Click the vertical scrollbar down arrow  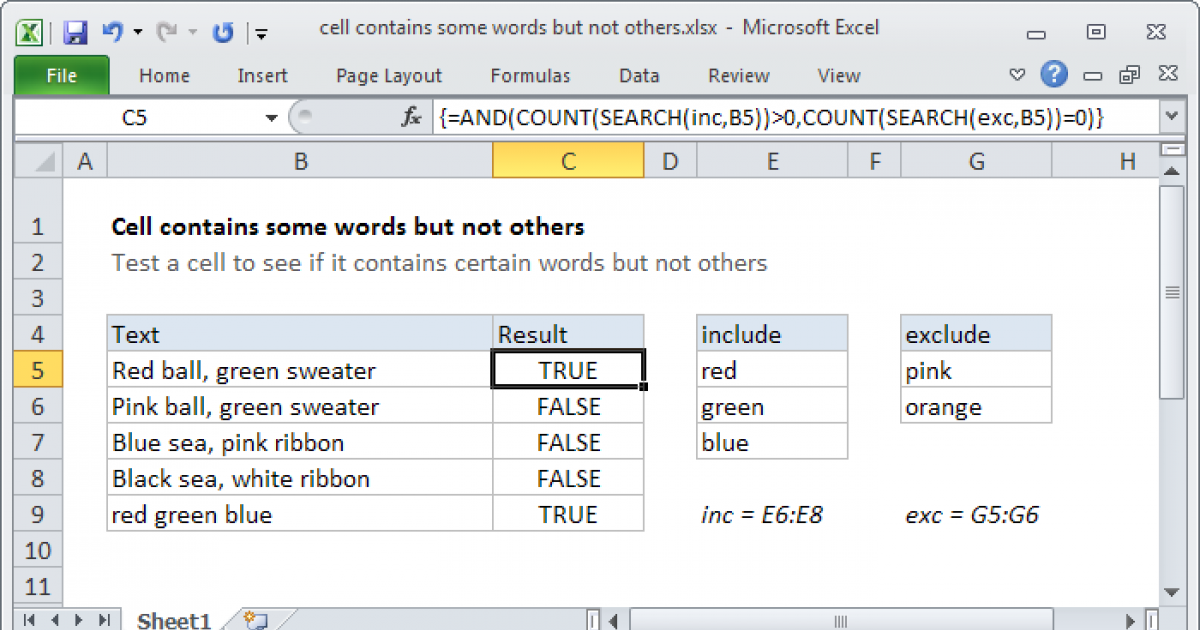pyautogui.click(x=1171, y=590)
